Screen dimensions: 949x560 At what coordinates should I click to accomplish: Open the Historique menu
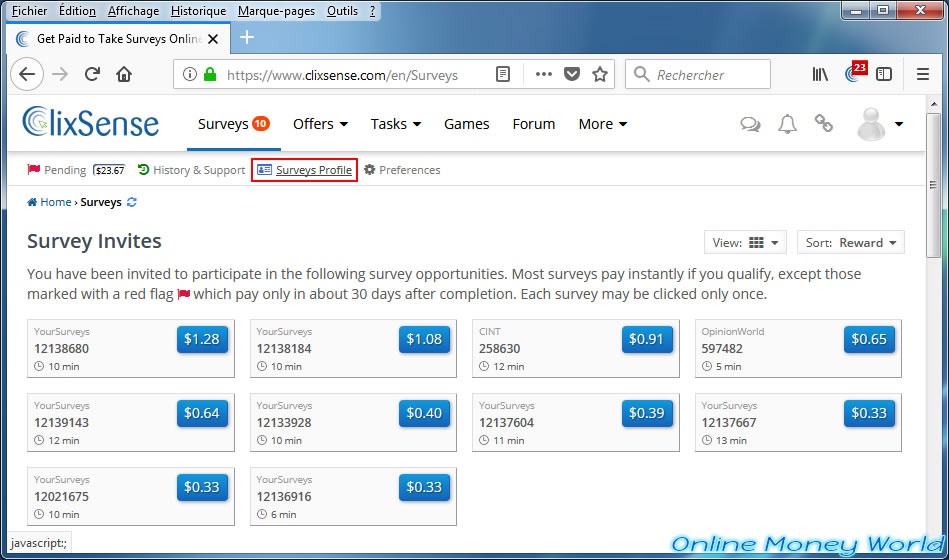pyautogui.click(x=199, y=11)
